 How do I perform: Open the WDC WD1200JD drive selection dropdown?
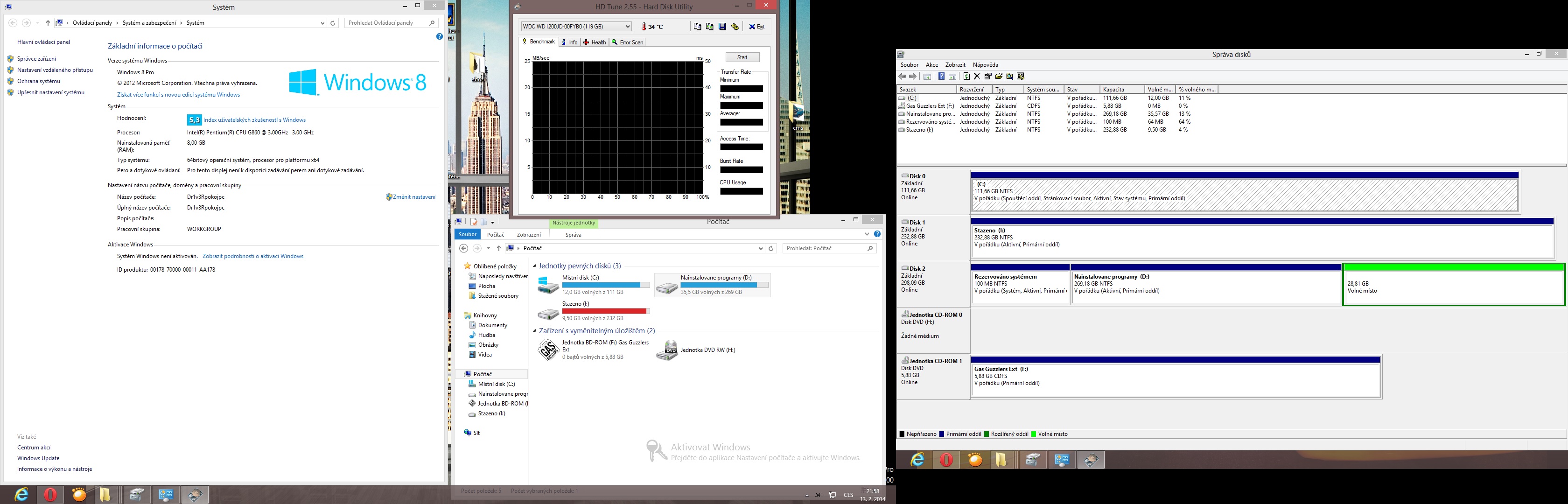[x=628, y=27]
